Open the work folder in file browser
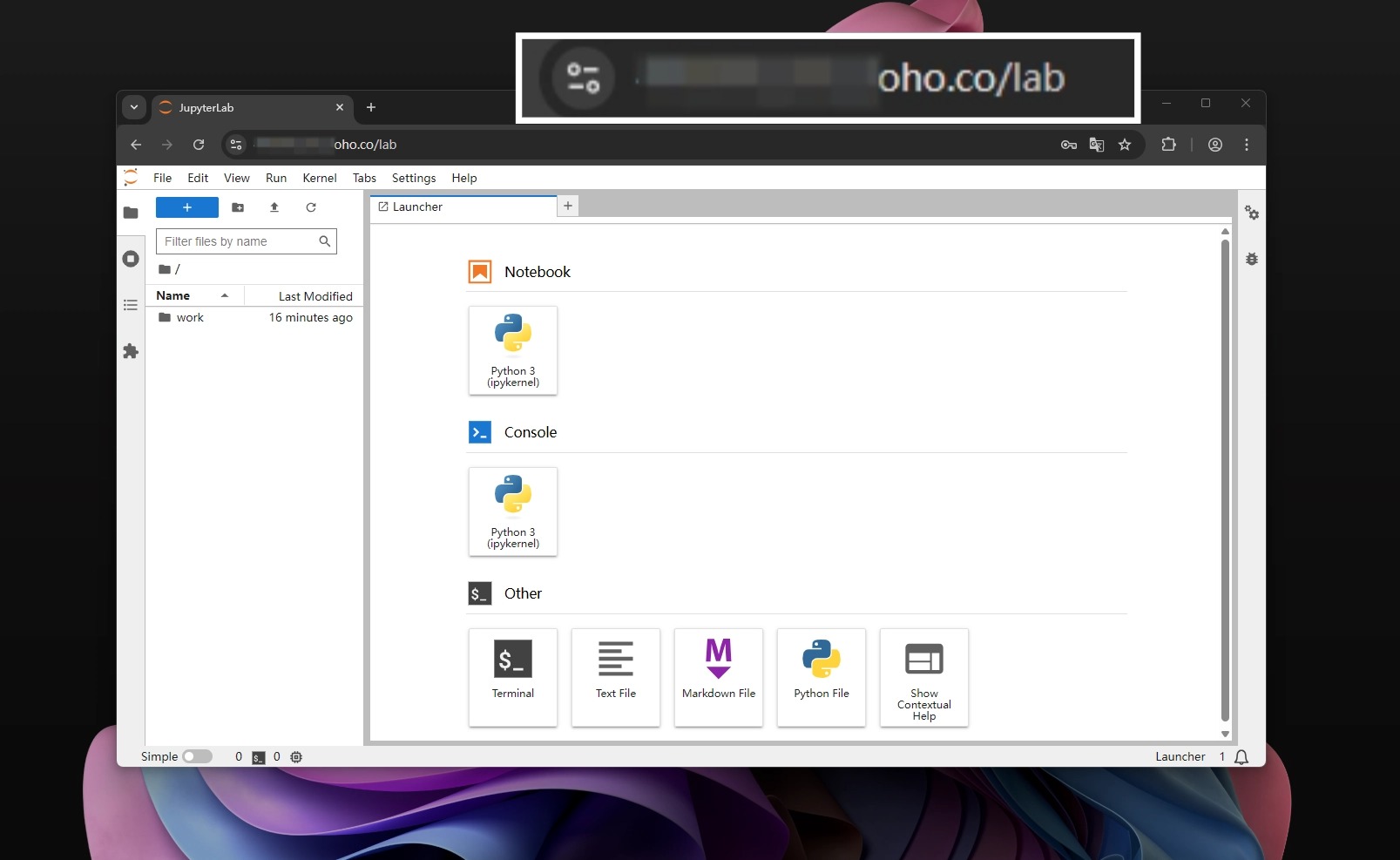 190,318
